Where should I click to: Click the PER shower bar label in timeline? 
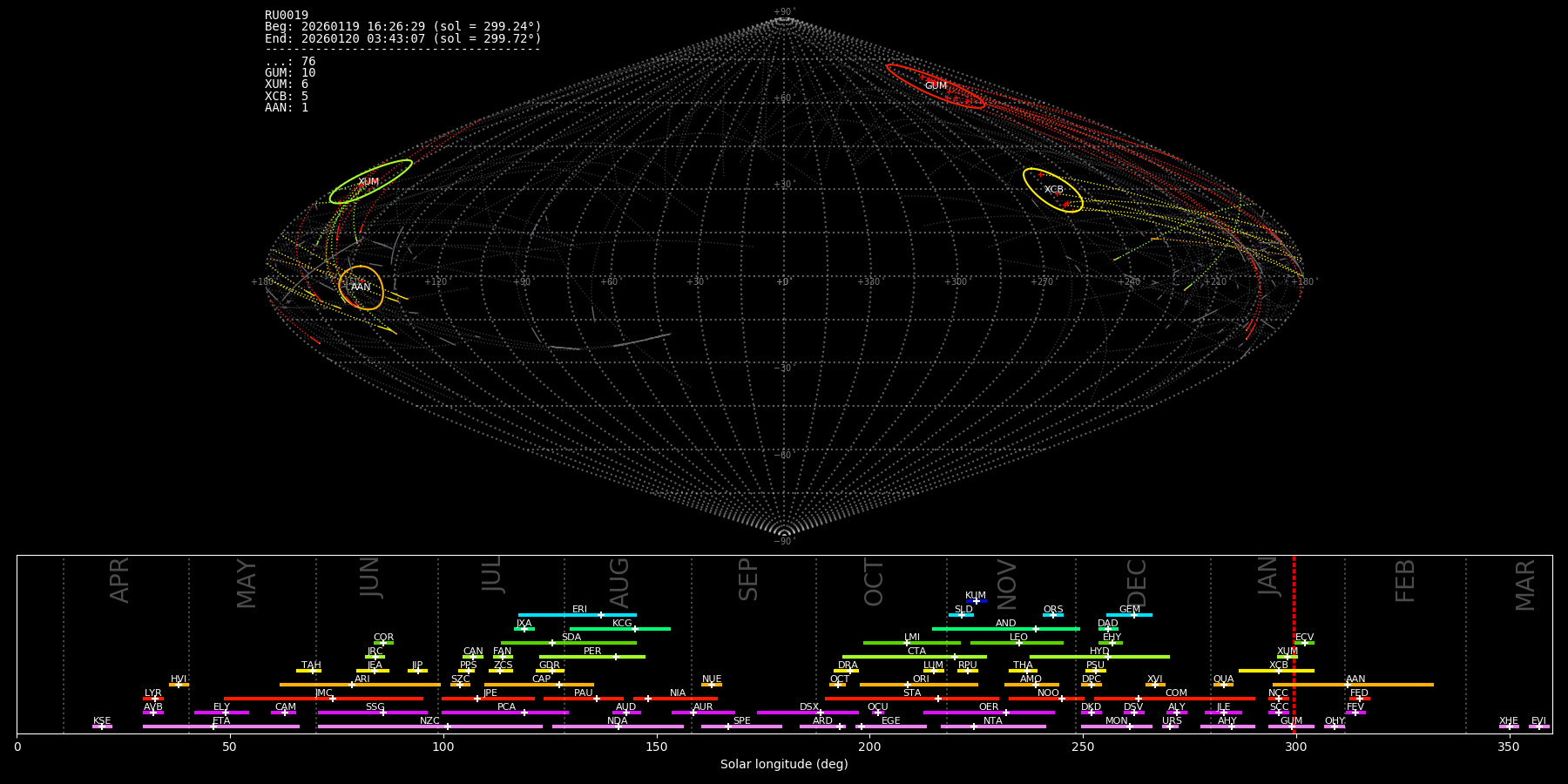[592, 652]
